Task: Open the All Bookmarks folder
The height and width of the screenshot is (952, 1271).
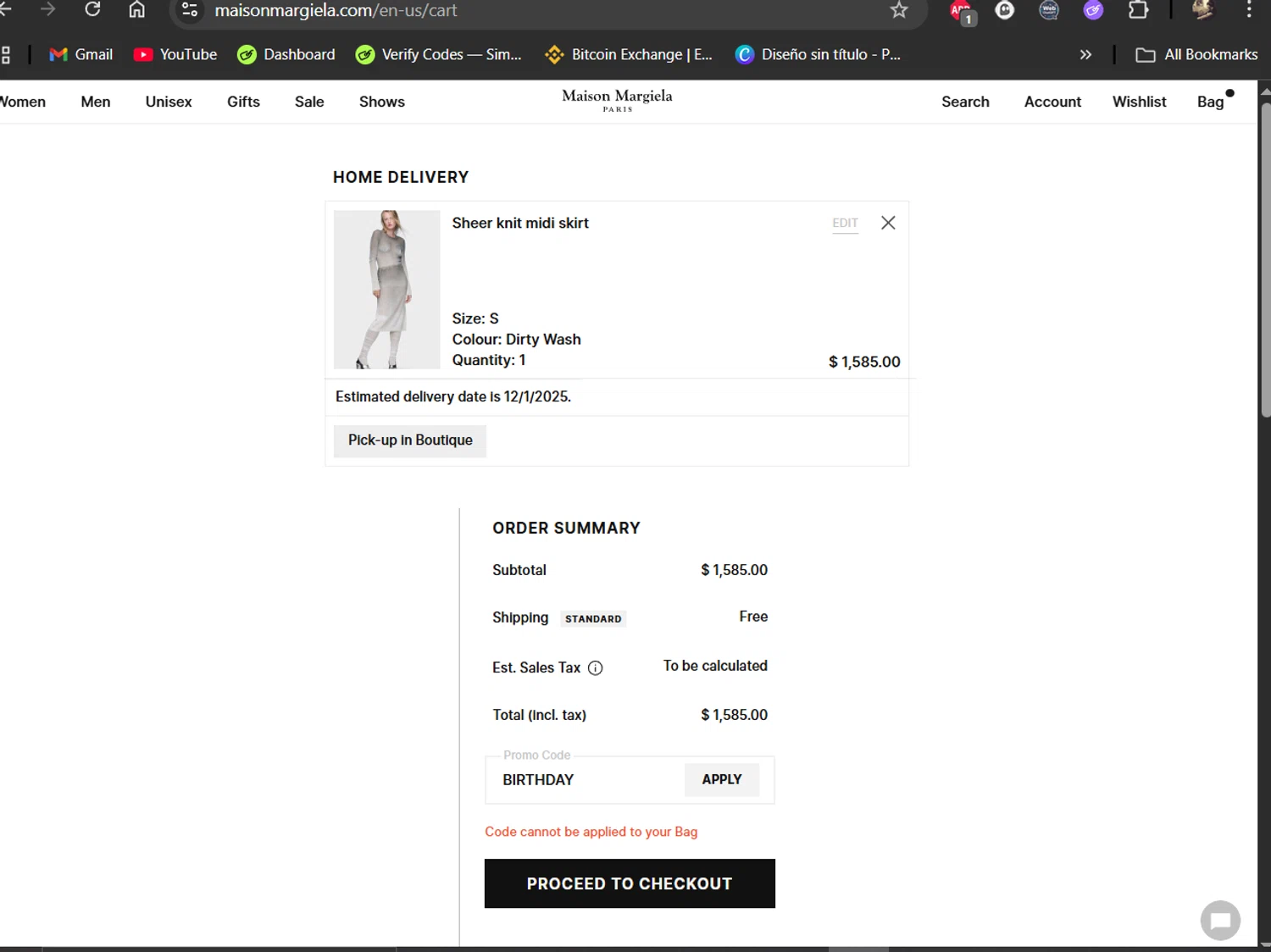Action: [1196, 54]
